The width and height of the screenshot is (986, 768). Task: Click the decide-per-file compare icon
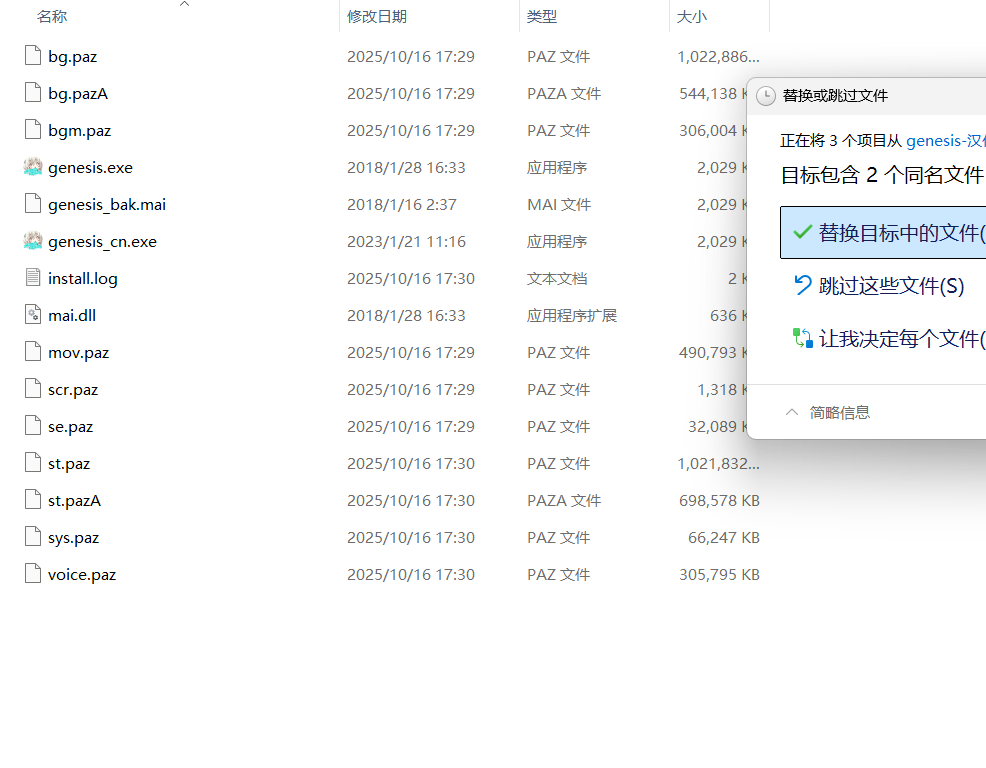click(802, 339)
